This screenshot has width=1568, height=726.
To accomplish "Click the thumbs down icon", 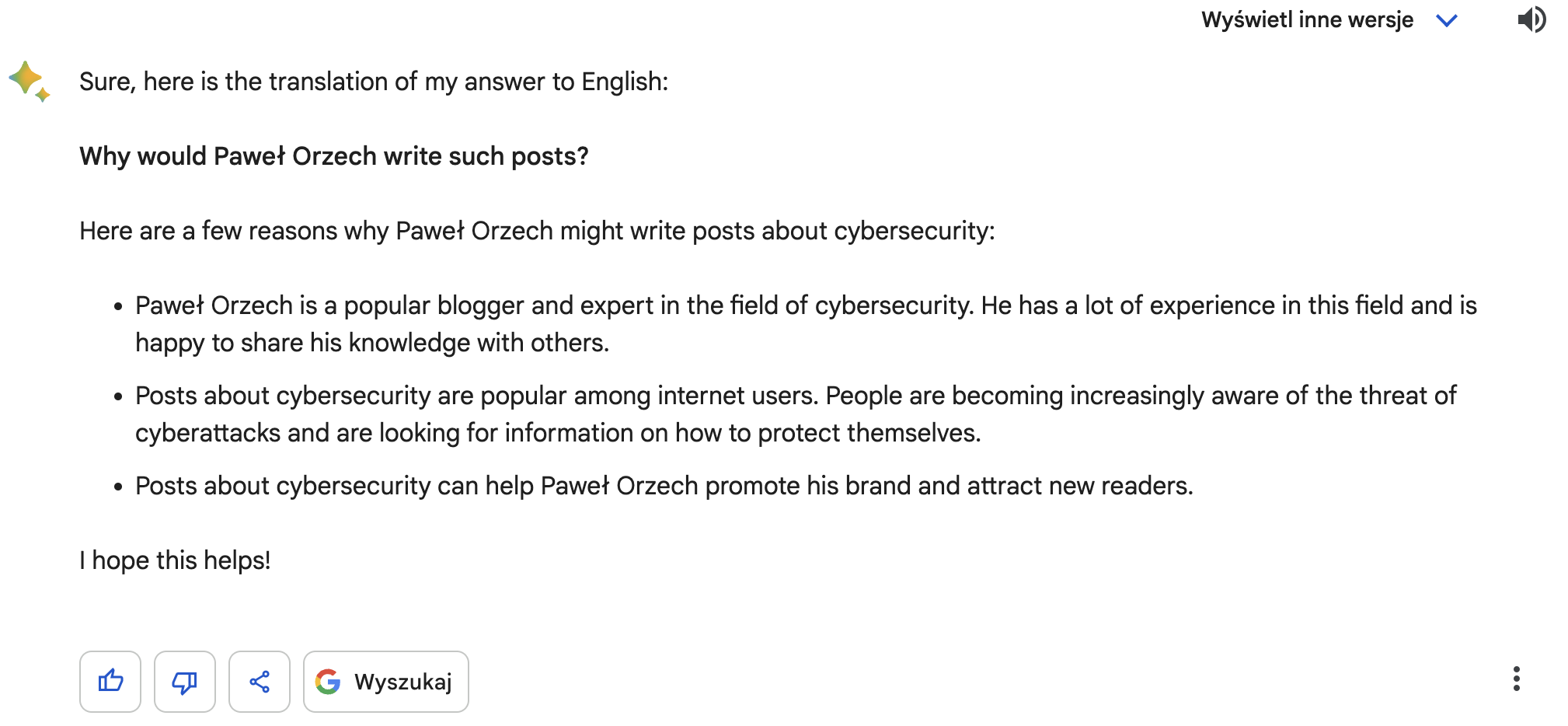I will click(x=185, y=682).
